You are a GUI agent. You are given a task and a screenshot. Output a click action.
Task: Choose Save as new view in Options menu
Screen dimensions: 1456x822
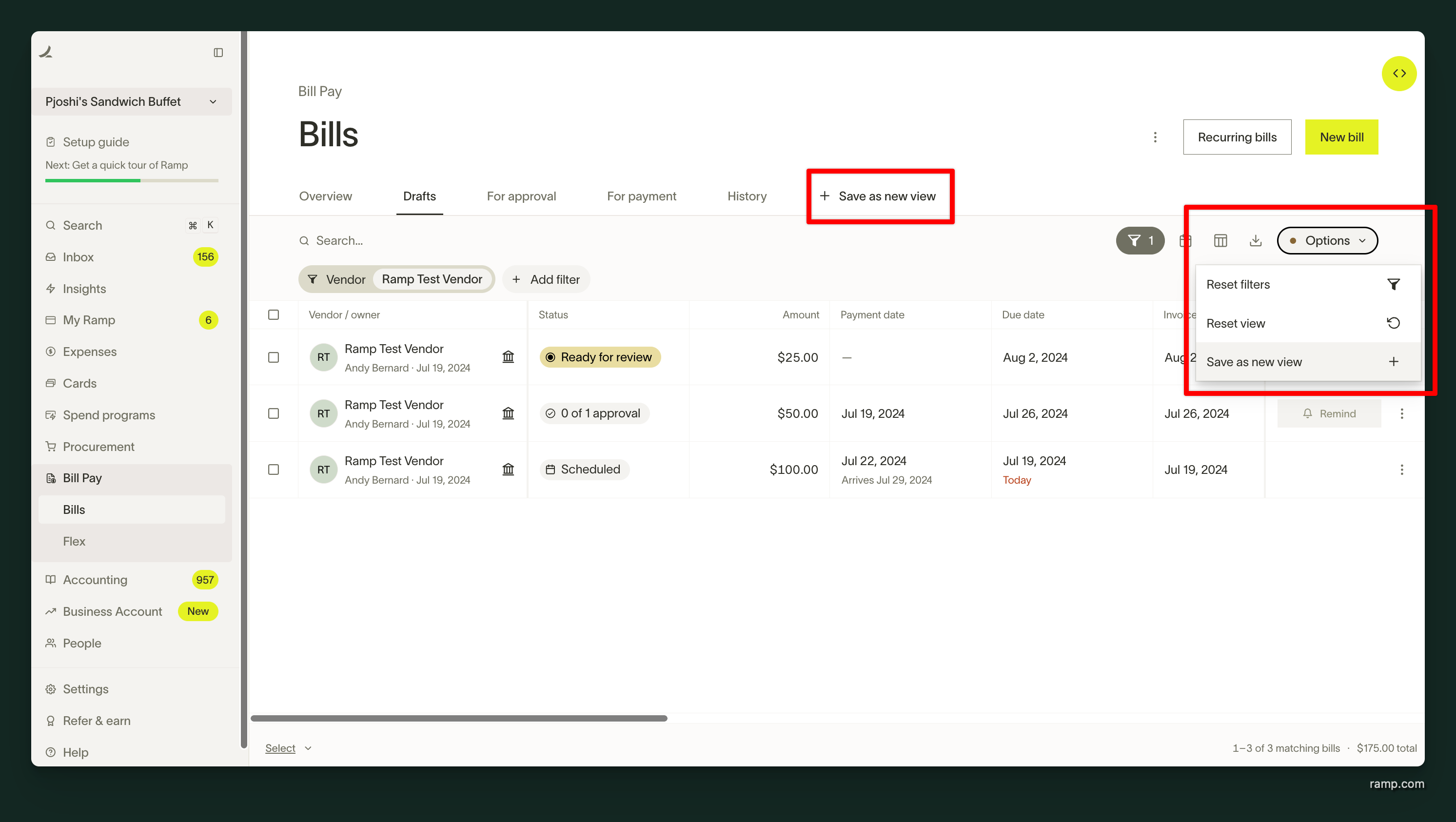(1308, 362)
